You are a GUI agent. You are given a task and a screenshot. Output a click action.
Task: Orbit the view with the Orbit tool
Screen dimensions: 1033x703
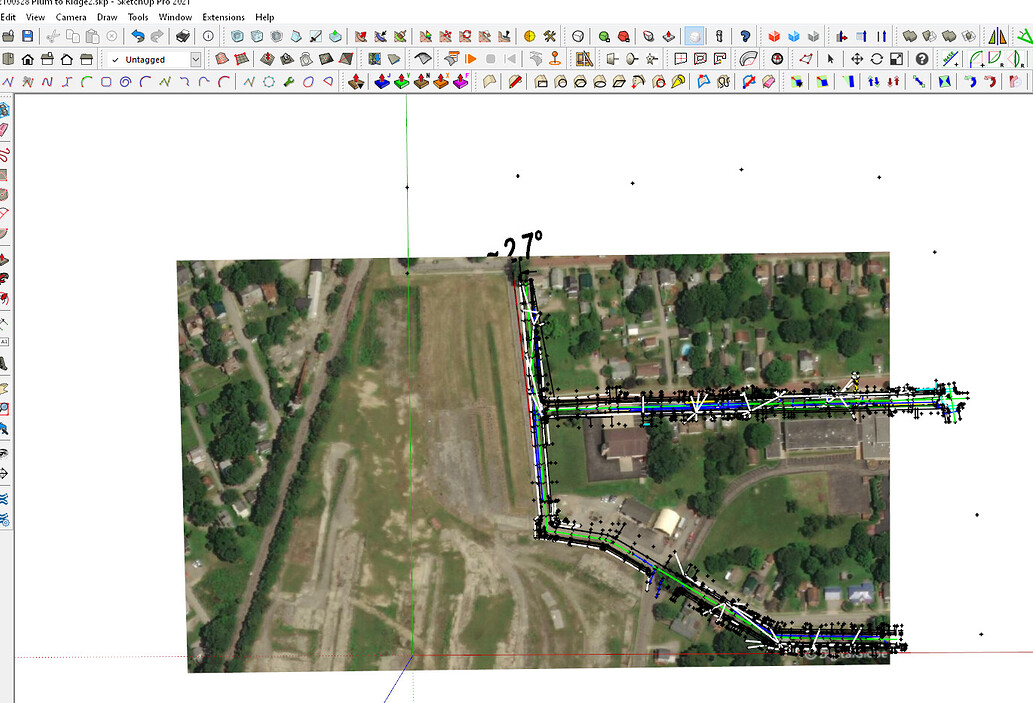877,60
